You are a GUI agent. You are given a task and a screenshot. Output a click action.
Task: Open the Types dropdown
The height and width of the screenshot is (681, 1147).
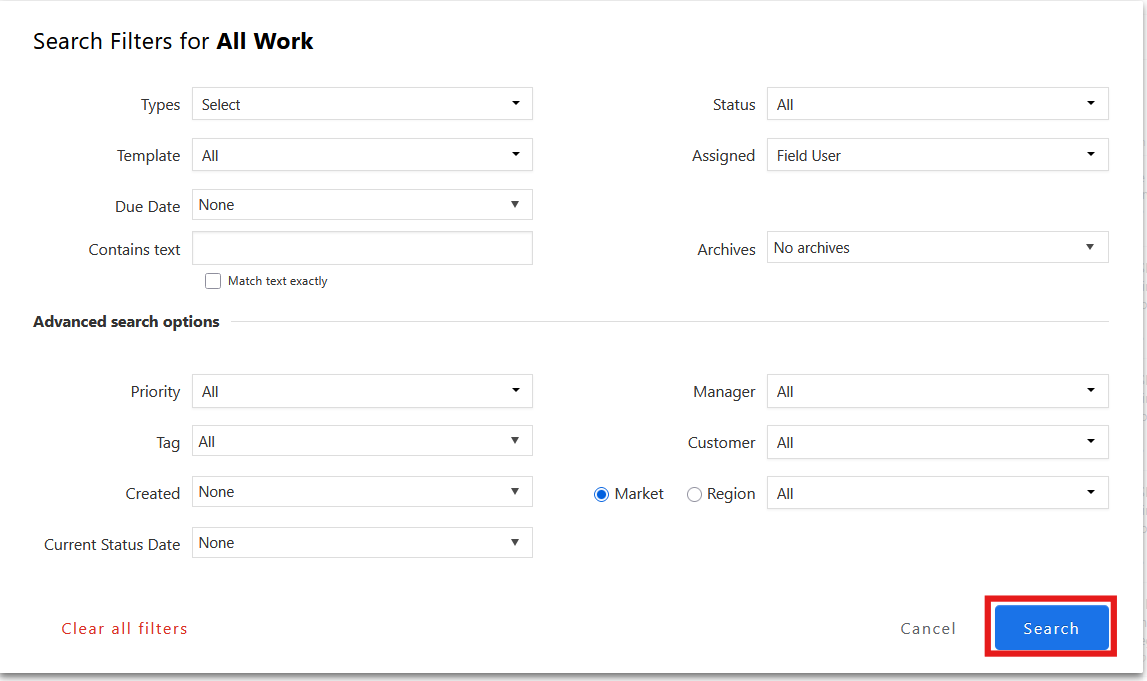click(361, 104)
